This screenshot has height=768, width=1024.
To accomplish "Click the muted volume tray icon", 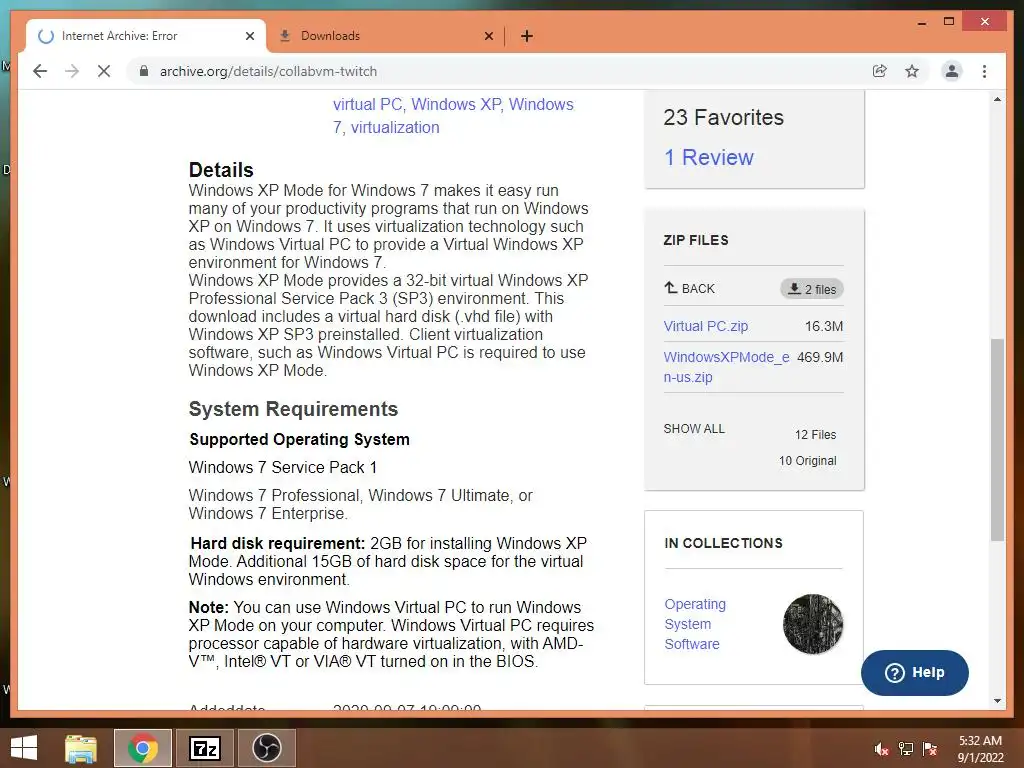I will click(882, 749).
